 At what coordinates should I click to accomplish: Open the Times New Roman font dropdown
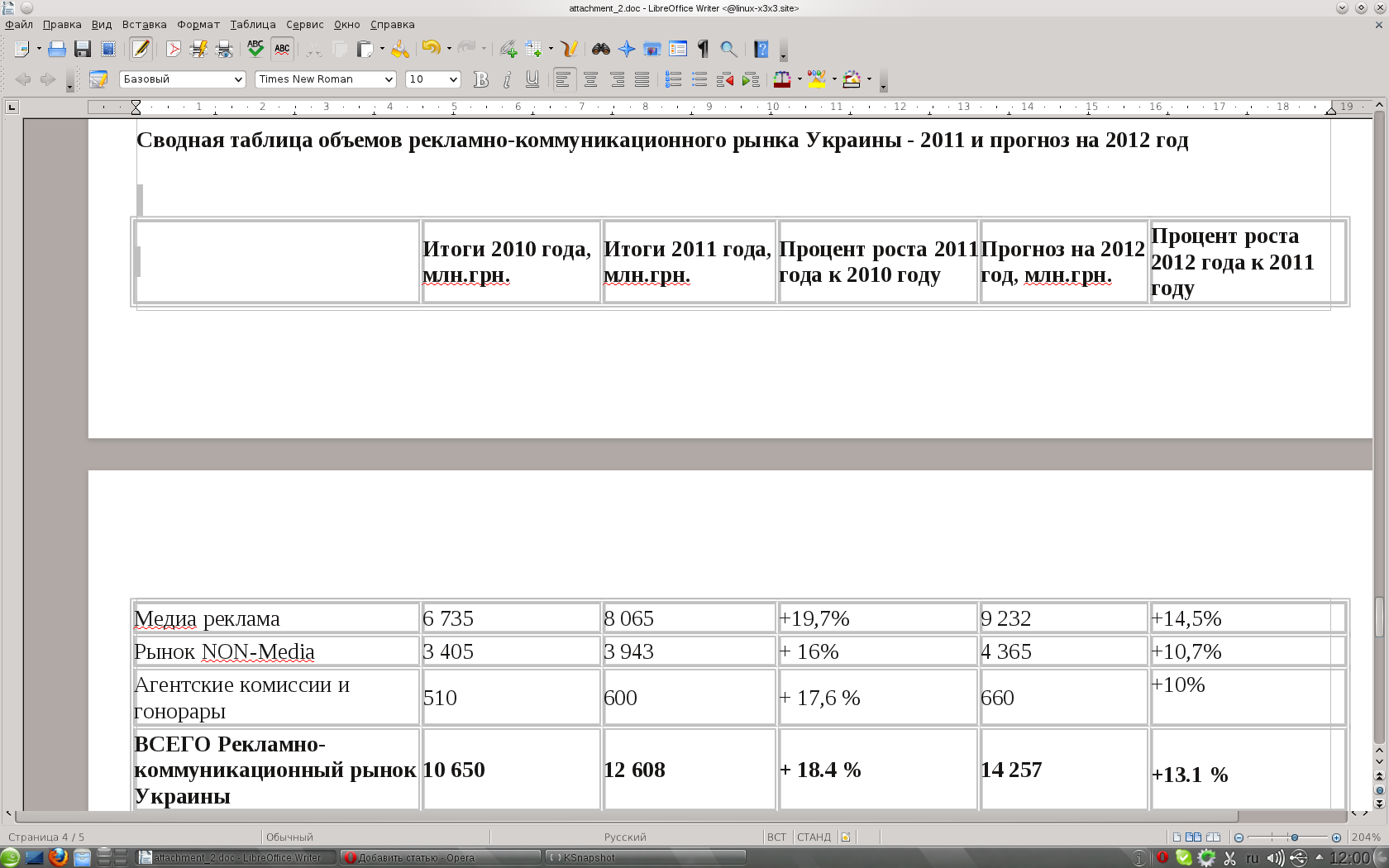coord(389,79)
